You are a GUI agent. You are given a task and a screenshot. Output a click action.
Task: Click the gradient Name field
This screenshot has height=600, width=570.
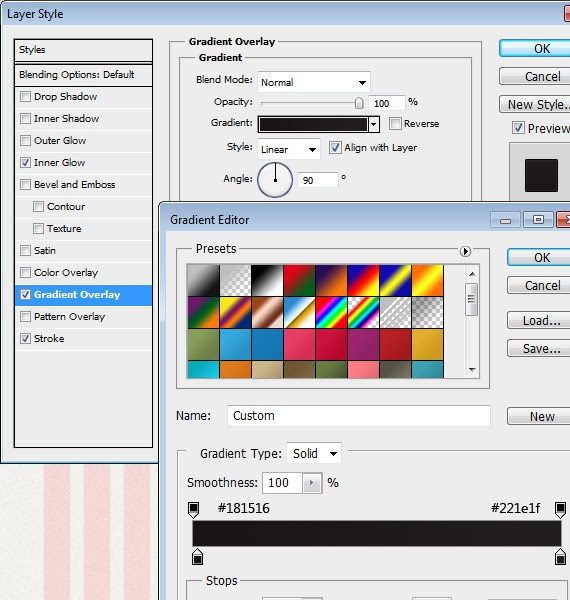coord(359,416)
